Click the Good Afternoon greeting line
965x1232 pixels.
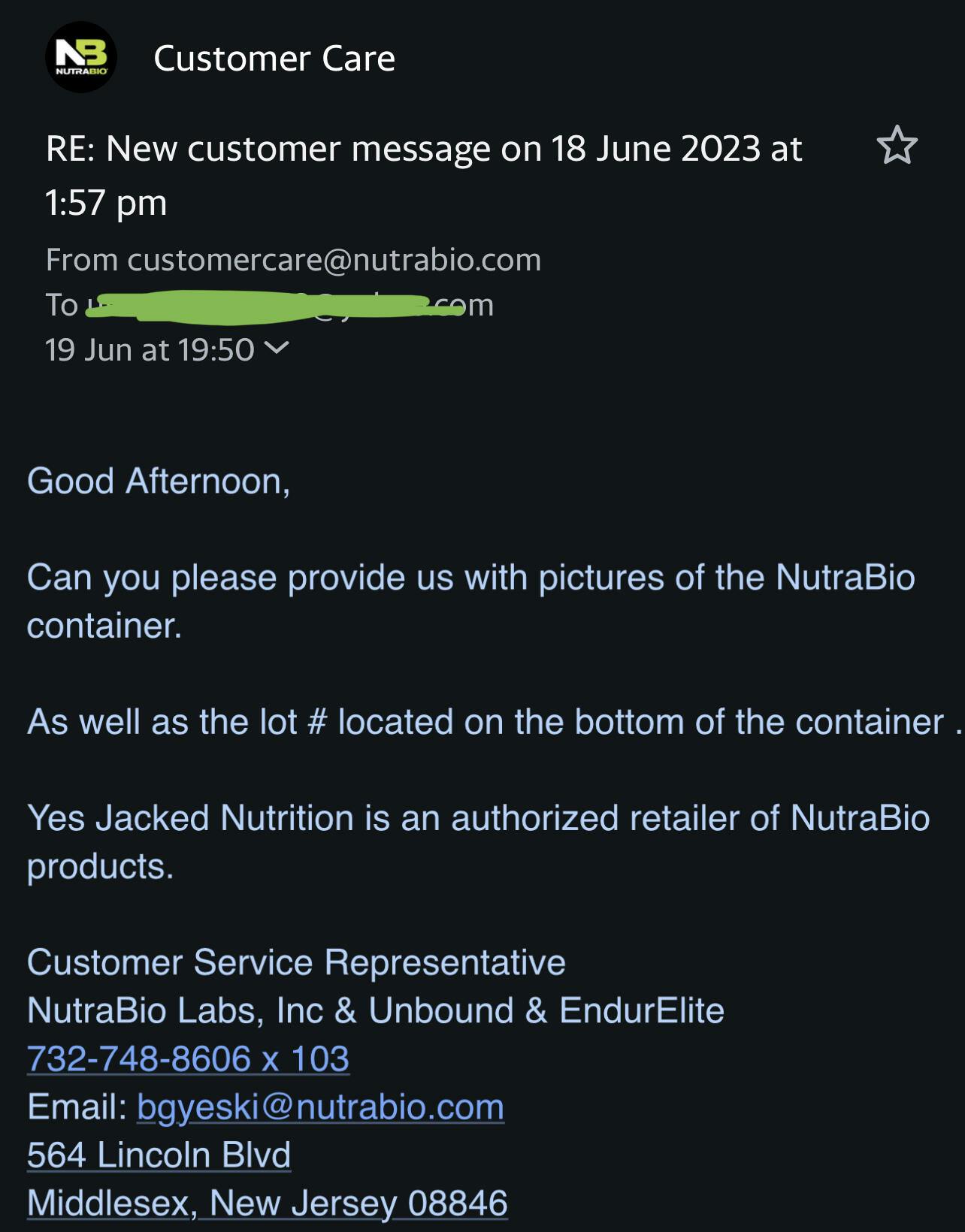159,481
